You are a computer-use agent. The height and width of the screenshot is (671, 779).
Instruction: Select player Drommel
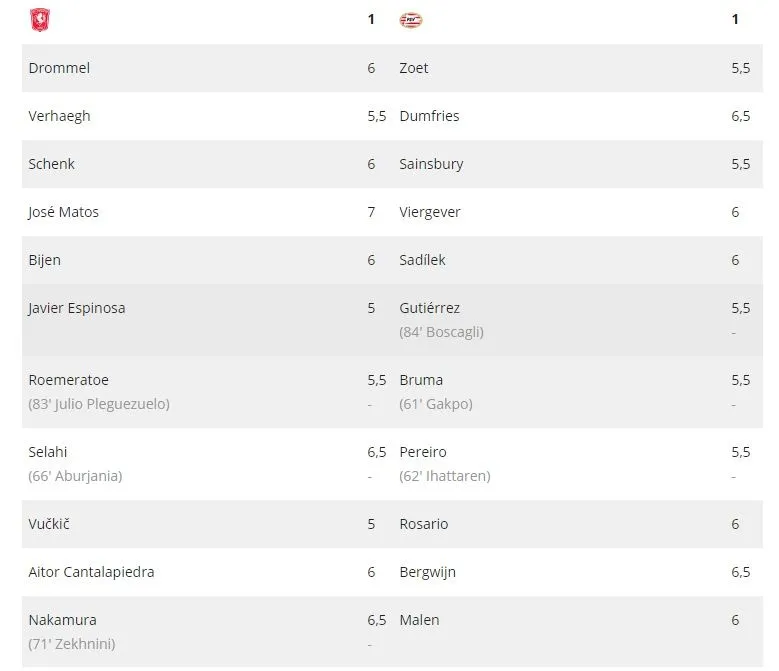click(59, 68)
